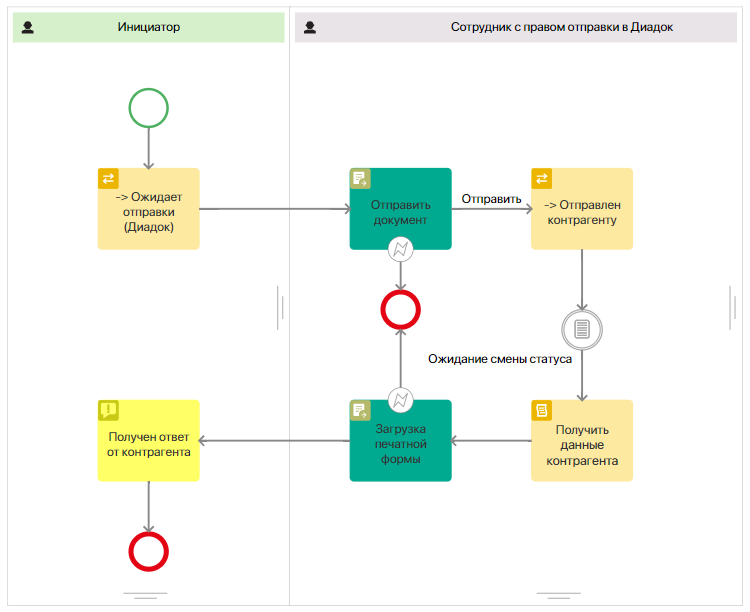Click person icon in 'Сотрудник с правом отправки' header
Screen dimensions: 750x612
(310, 27)
